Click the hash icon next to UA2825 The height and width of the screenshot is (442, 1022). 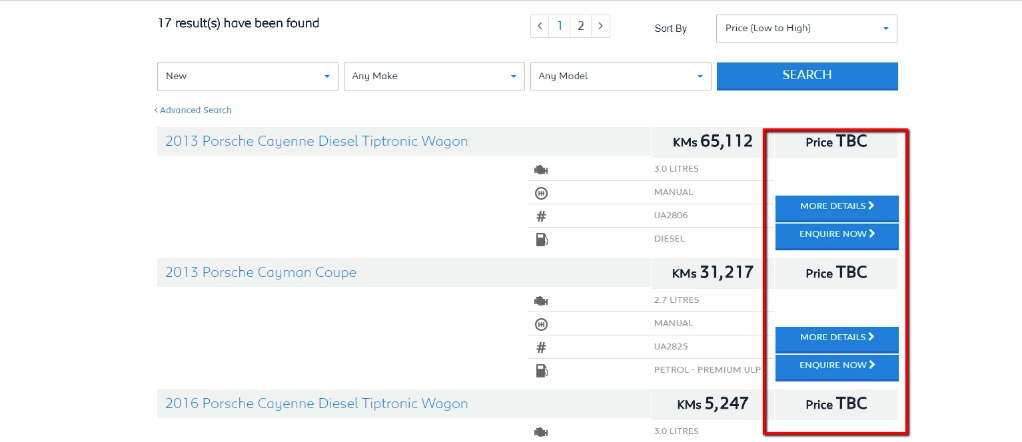[541, 347]
